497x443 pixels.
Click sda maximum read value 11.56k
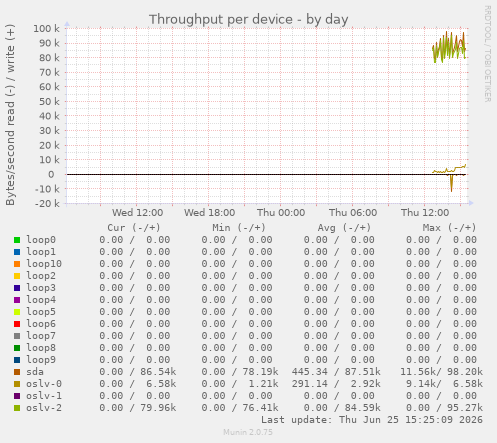[418, 372]
